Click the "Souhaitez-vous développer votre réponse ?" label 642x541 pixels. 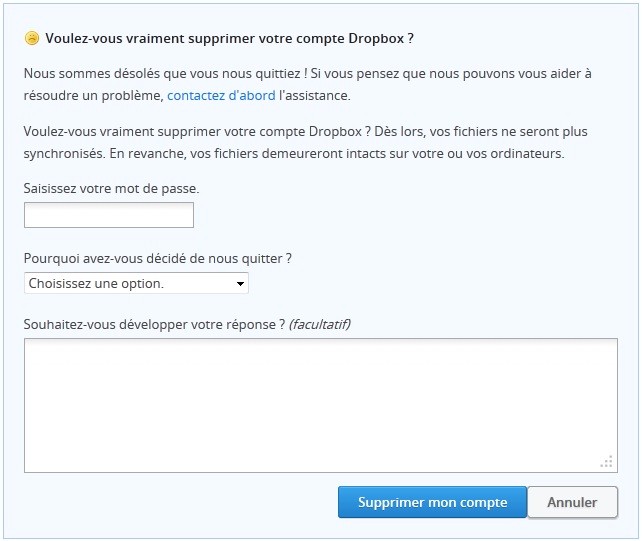click(x=154, y=324)
